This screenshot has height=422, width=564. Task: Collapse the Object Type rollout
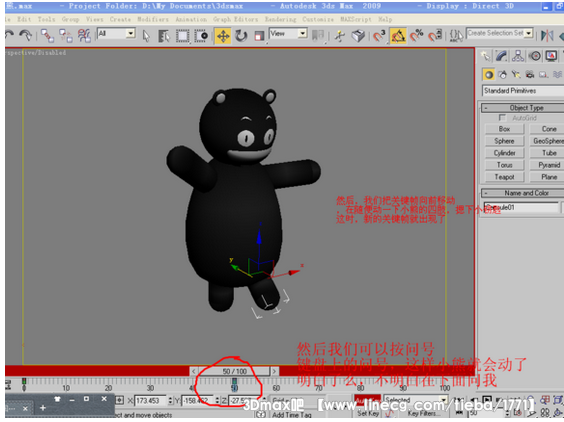pyautogui.click(x=523, y=108)
